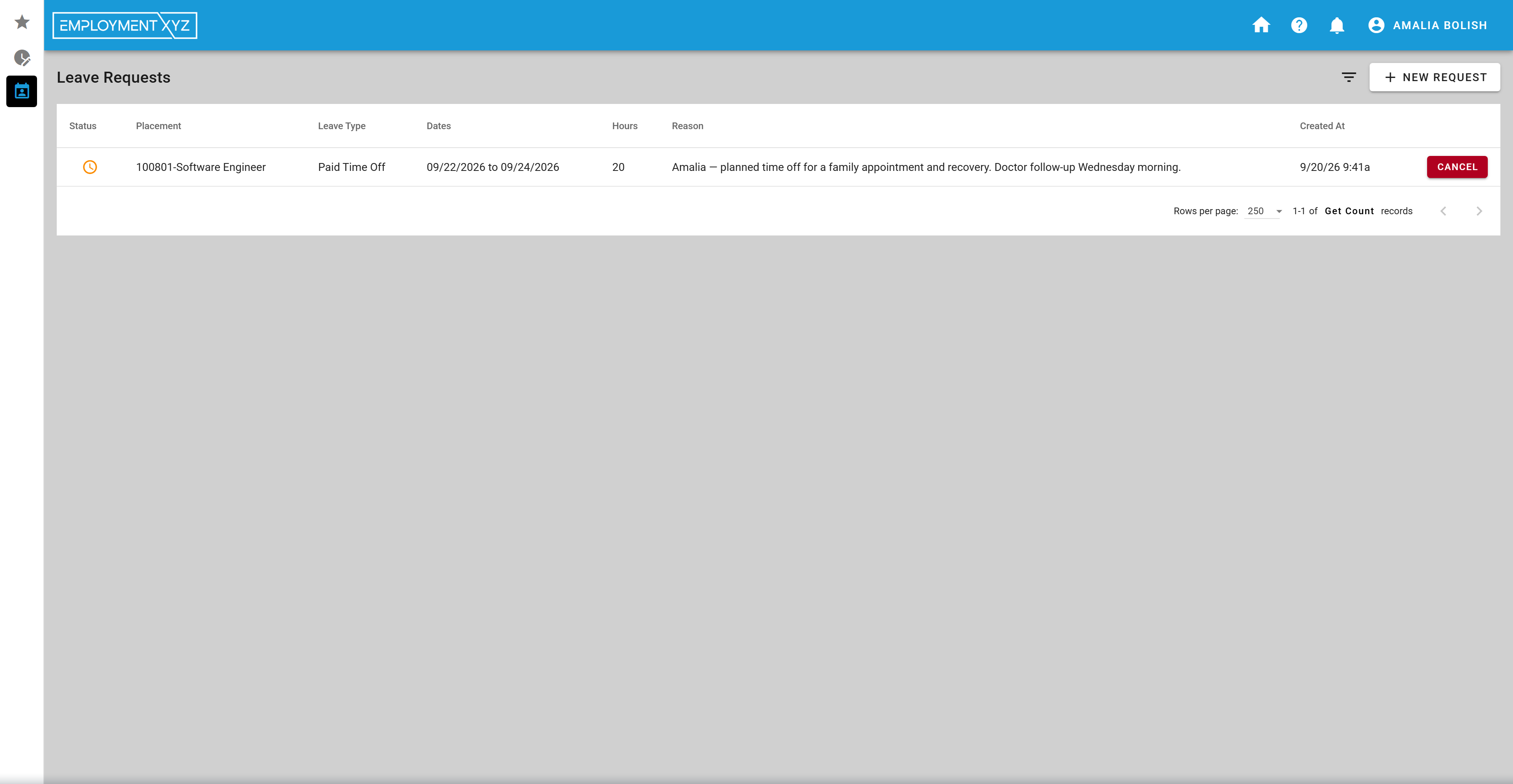Go to Home via house icon
This screenshot has height=784, width=1513.
coord(1261,25)
